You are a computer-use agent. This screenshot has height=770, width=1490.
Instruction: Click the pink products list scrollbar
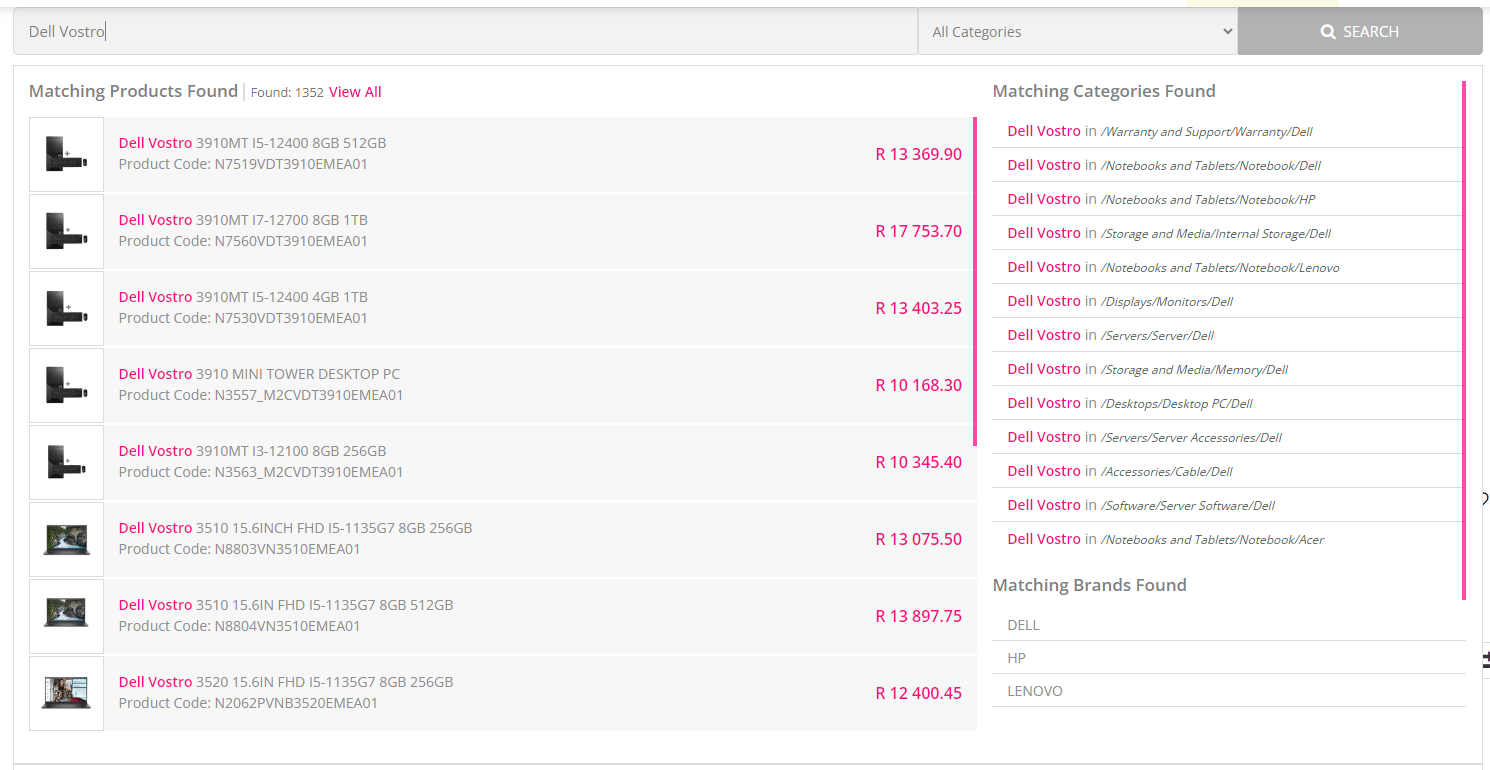(974, 281)
